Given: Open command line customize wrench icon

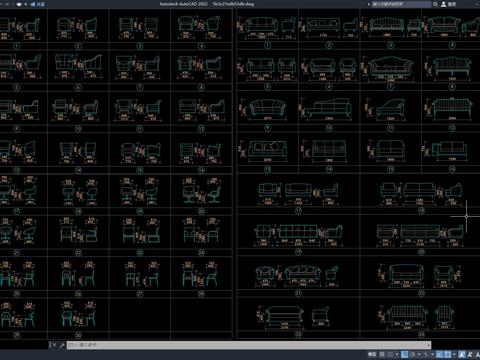Looking at the screenshot, I should coord(62,345).
